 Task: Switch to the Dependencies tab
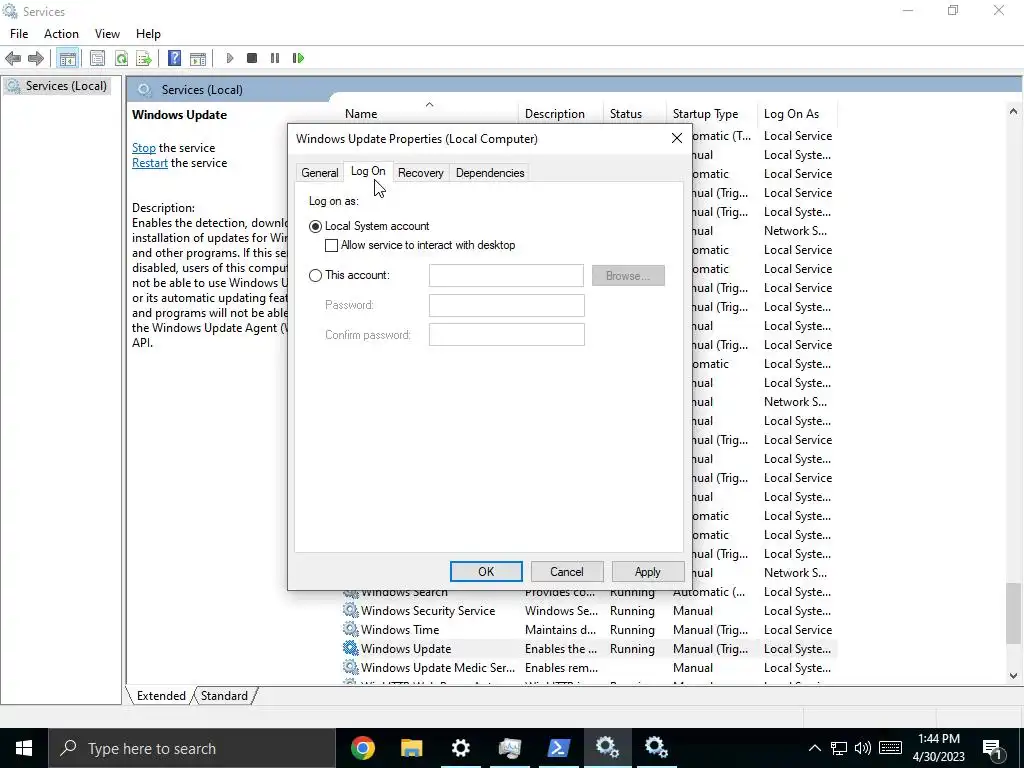490,172
